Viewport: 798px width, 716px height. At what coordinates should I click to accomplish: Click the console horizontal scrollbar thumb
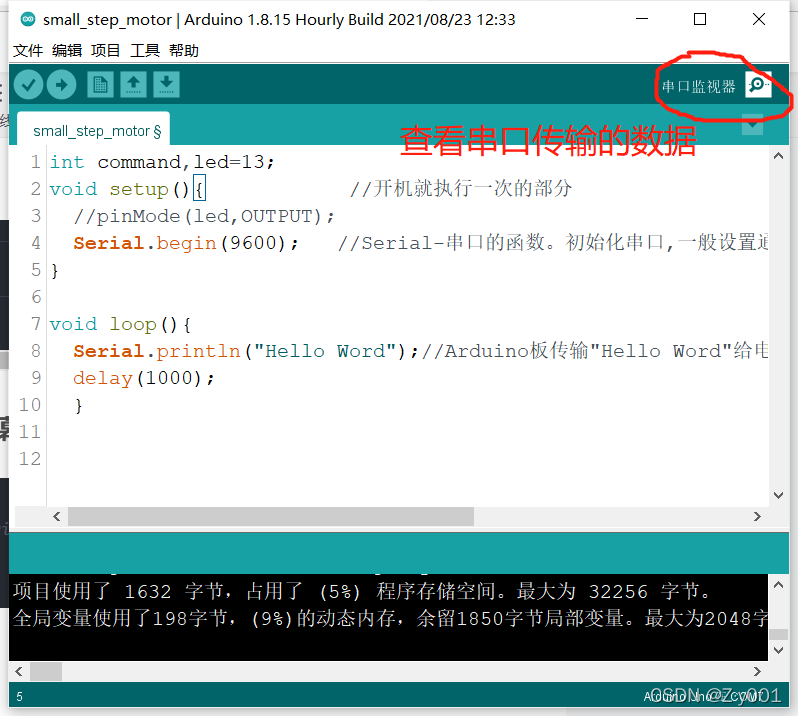[x=46, y=671]
